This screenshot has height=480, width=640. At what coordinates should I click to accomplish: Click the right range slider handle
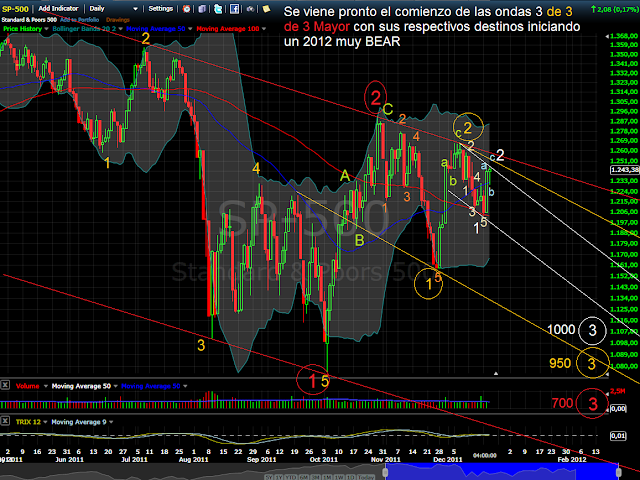click(619, 472)
